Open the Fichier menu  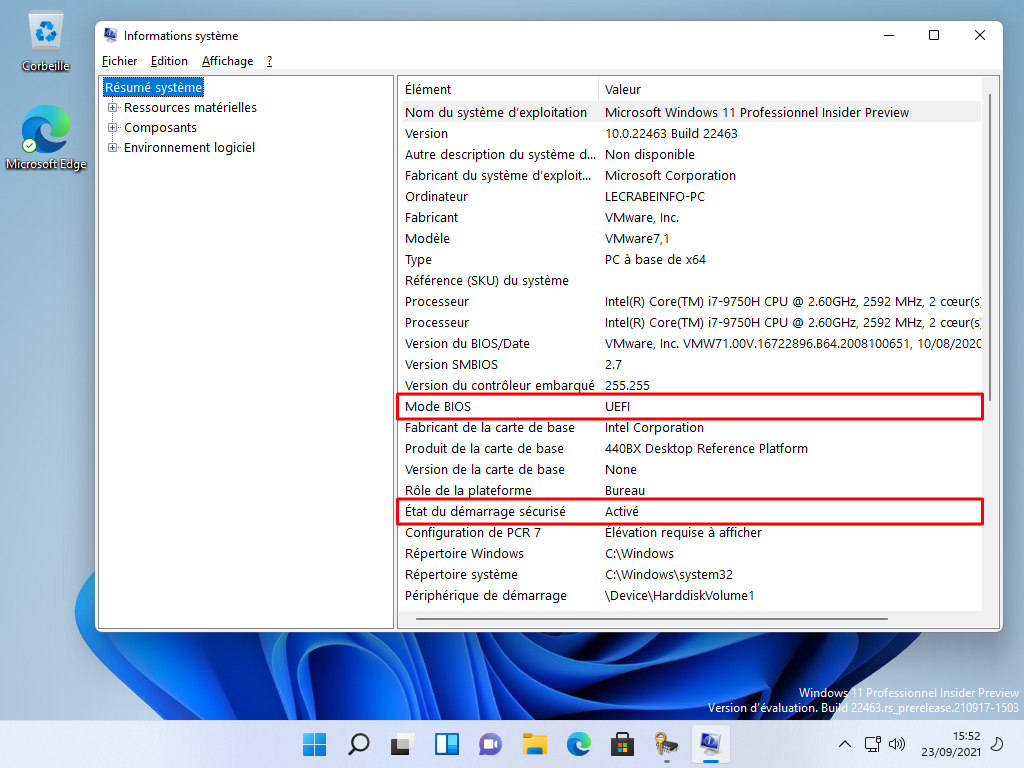point(120,61)
